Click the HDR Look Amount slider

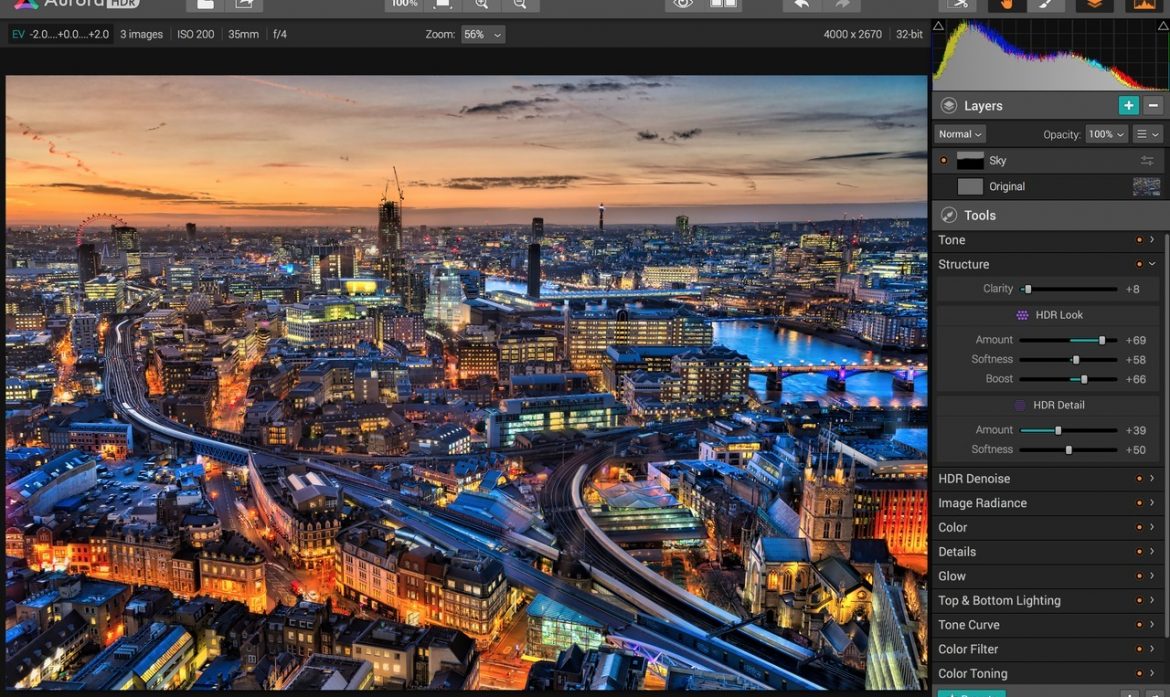(1069, 340)
